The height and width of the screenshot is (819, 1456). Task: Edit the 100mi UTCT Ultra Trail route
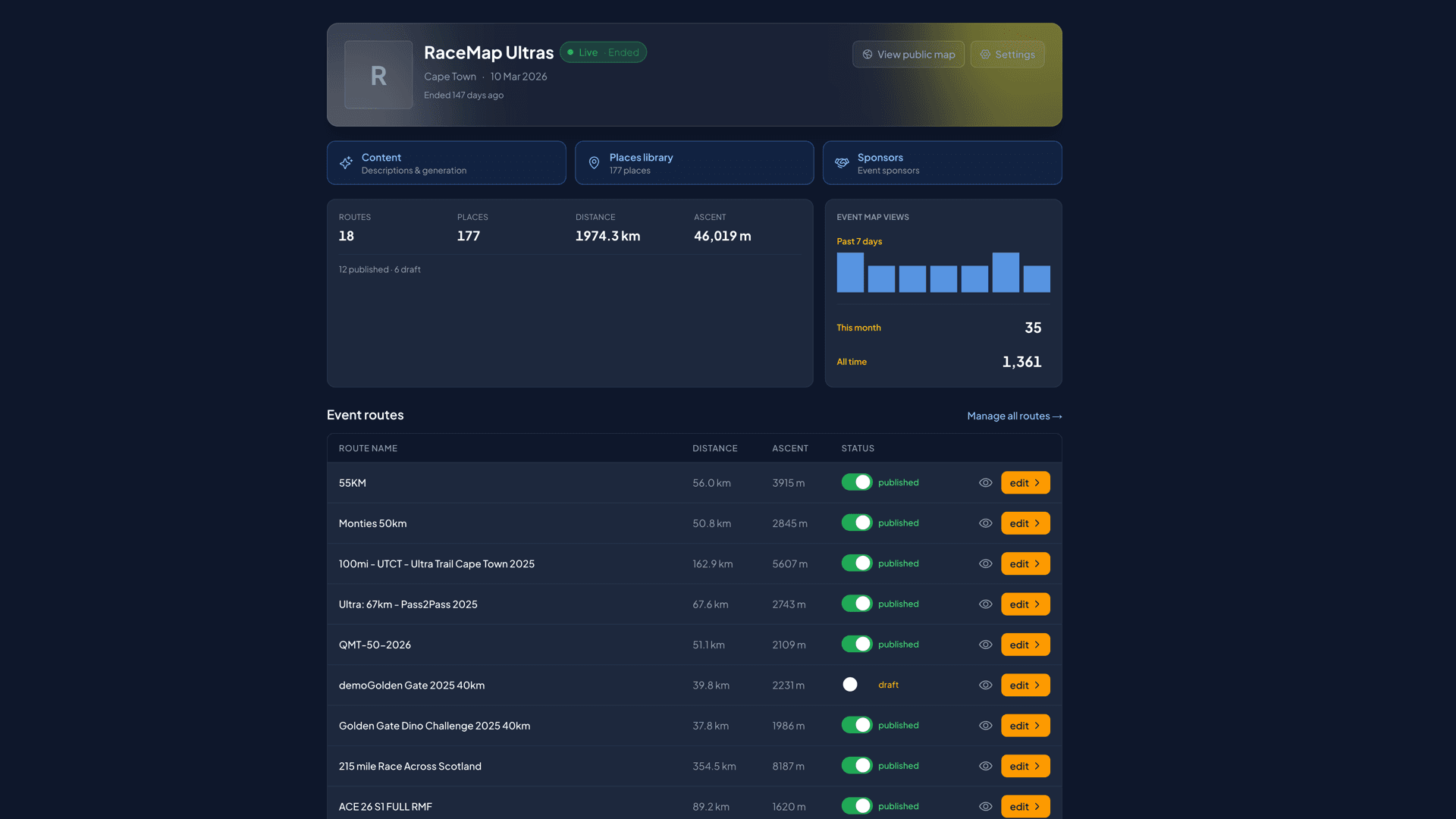click(x=1025, y=564)
